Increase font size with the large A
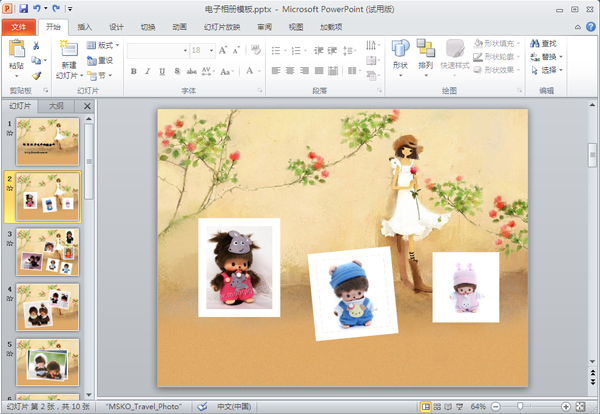 click(223, 50)
